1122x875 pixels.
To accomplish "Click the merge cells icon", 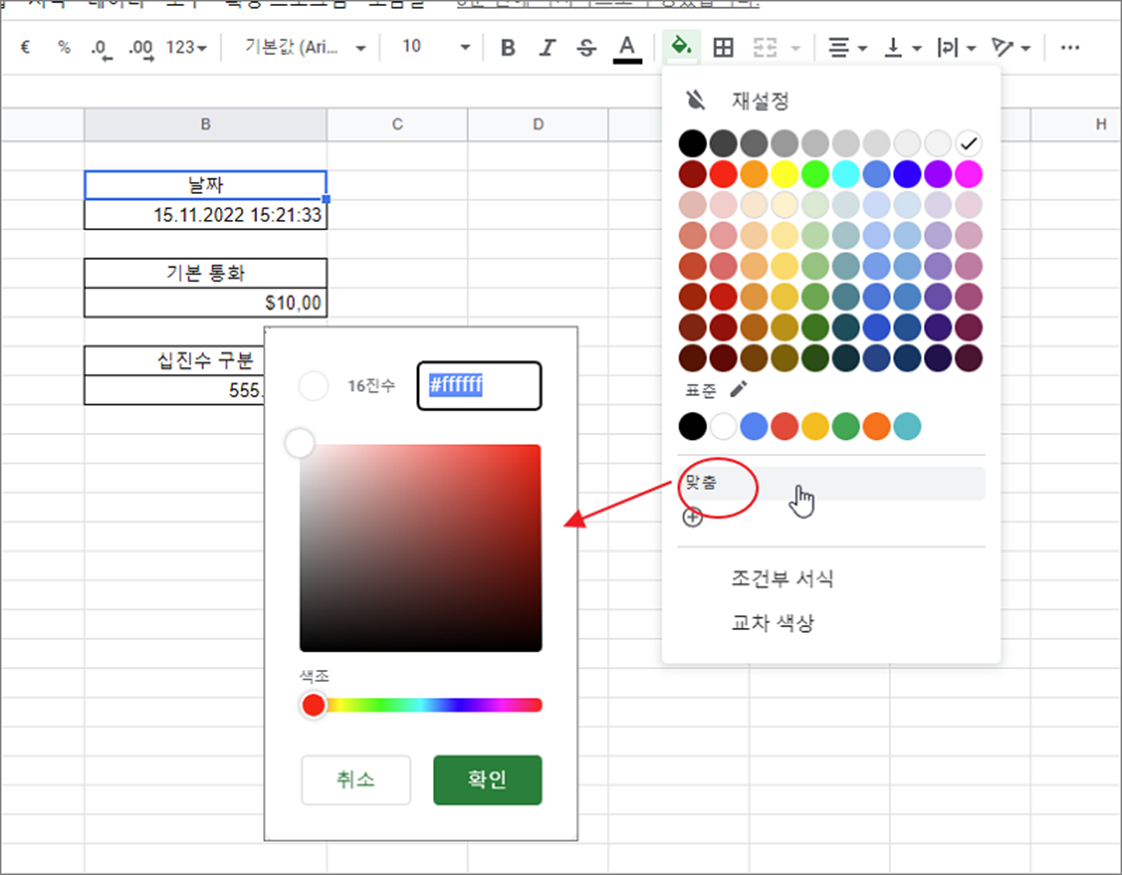I will [x=765, y=47].
